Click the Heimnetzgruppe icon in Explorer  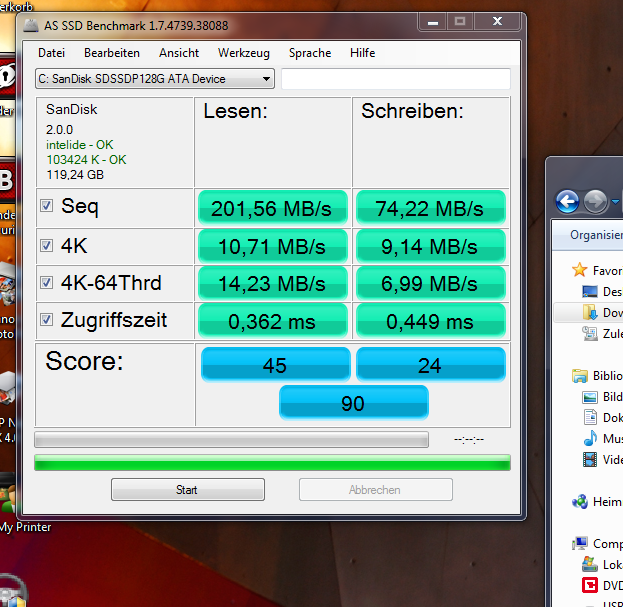[x=580, y=502]
